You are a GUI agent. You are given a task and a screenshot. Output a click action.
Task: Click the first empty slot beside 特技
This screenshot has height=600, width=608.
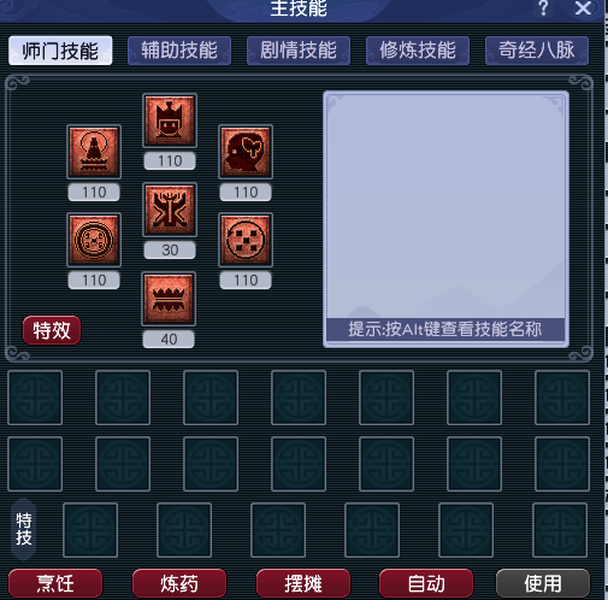[90, 530]
